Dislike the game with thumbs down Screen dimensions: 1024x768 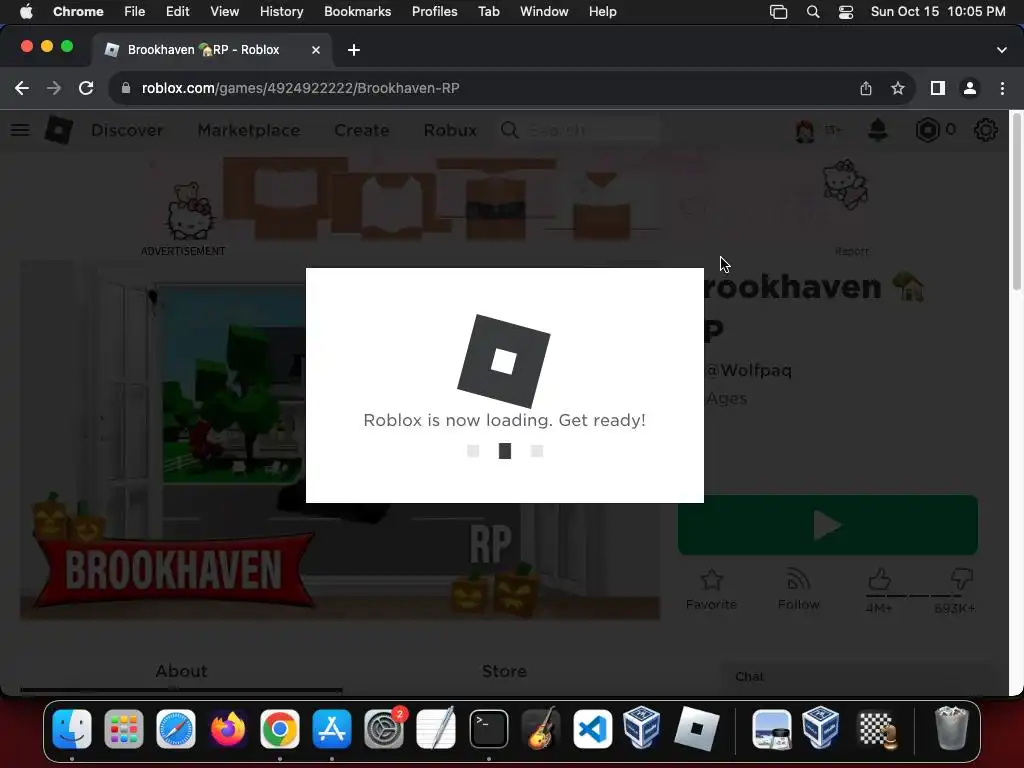coord(962,579)
